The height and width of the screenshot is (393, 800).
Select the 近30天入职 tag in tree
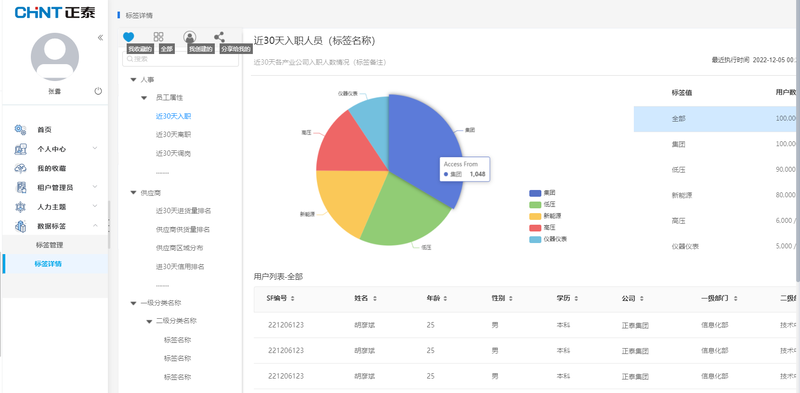(x=173, y=116)
